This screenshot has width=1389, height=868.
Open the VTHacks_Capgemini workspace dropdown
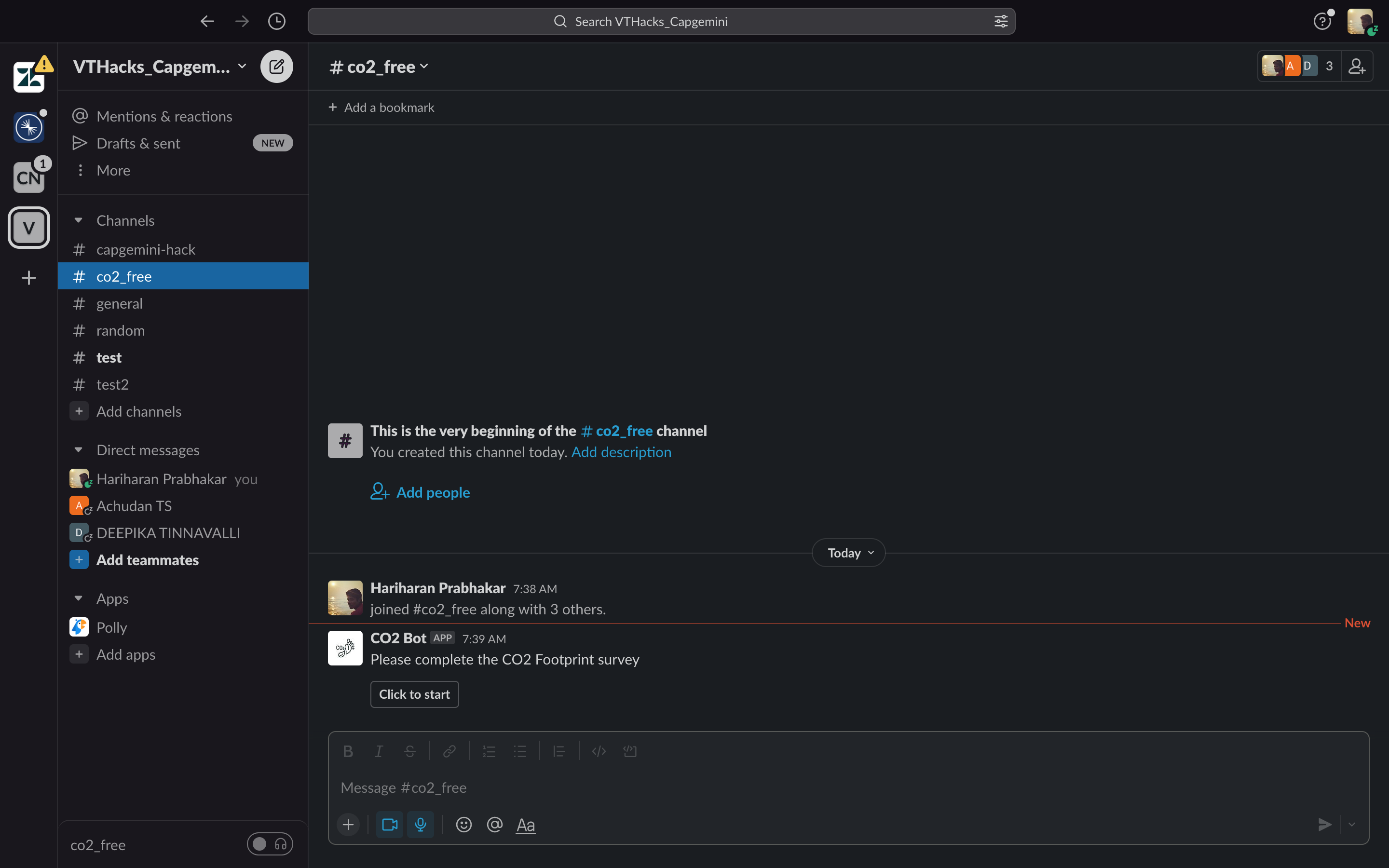[160, 67]
